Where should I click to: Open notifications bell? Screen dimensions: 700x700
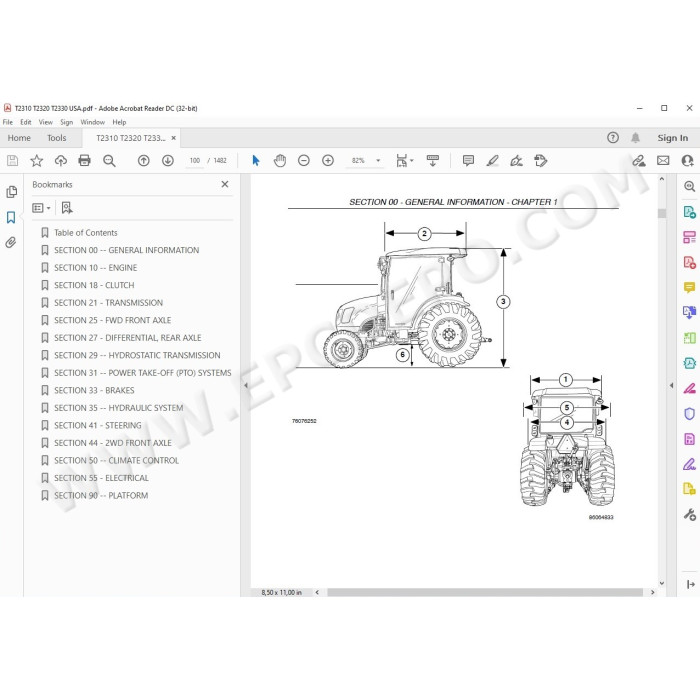pyautogui.click(x=635, y=138)
